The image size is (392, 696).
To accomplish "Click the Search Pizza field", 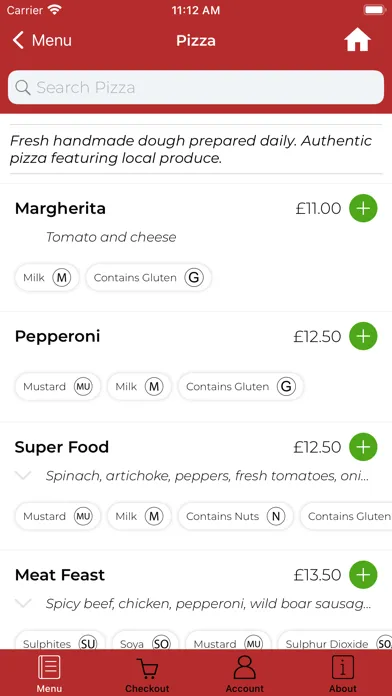I will pos(196,87).
